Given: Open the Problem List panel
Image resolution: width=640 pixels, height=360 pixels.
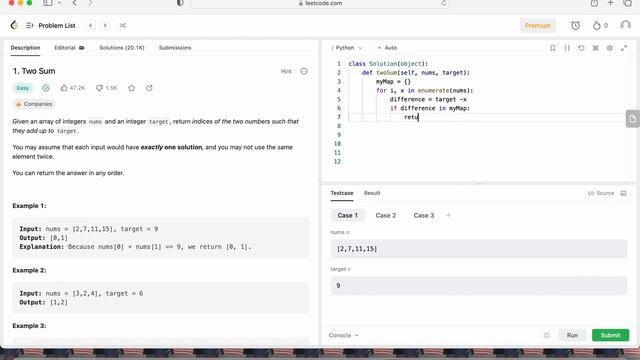Looking at the screenshot, I should pyautogui.click(x=51, y=25).
